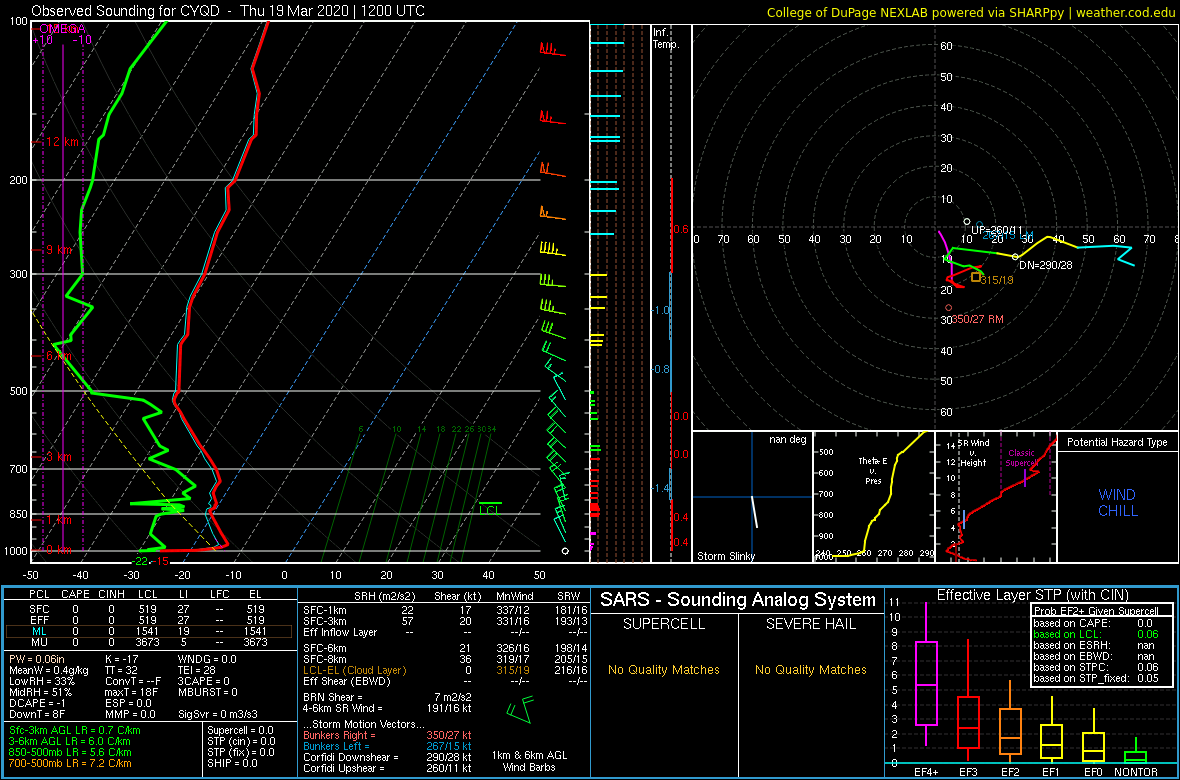Click 'No Quality Matches' under SEVERE HAIL

click(810, 669)
